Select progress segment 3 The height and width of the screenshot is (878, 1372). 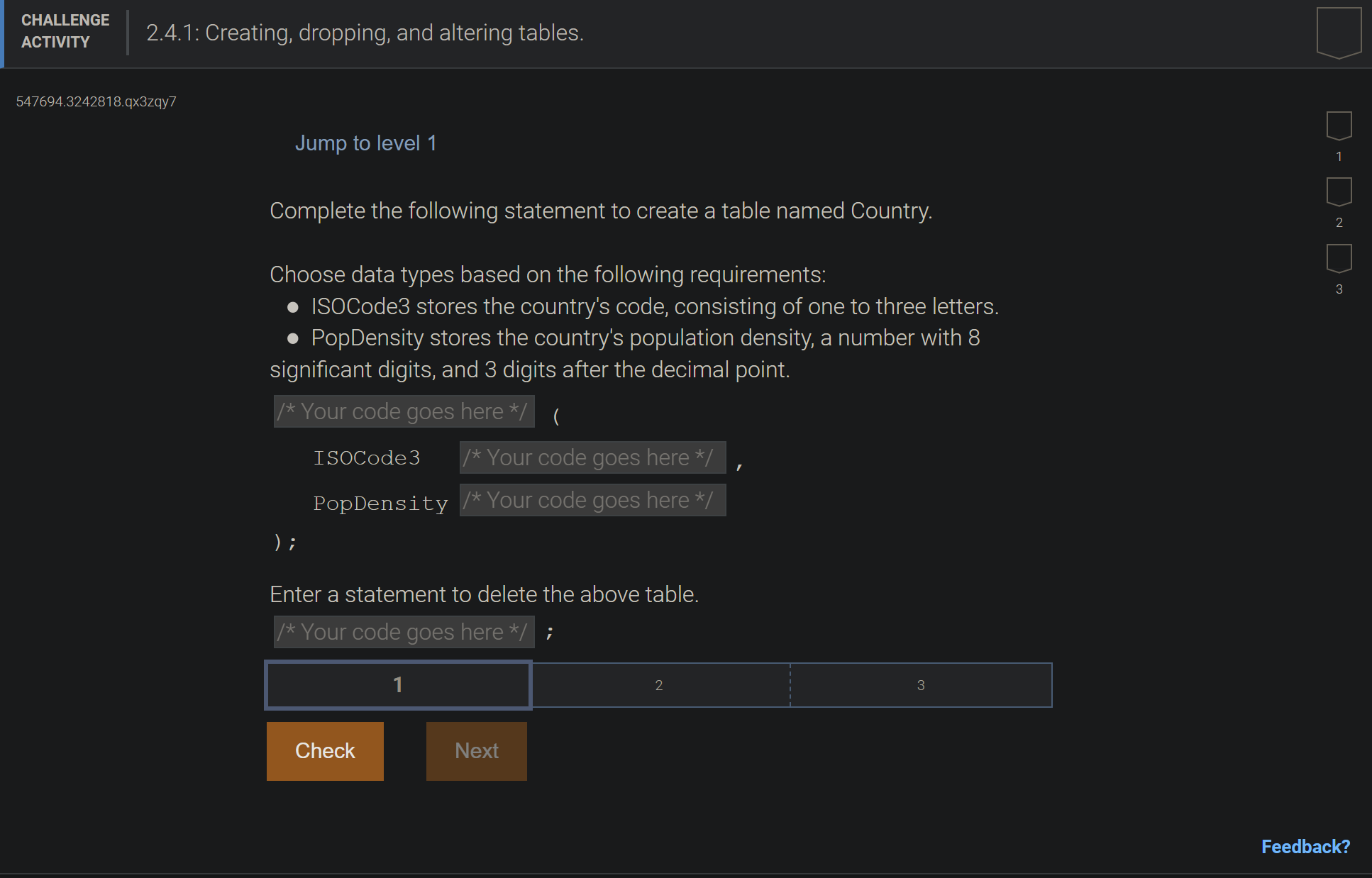coord(920,684)
